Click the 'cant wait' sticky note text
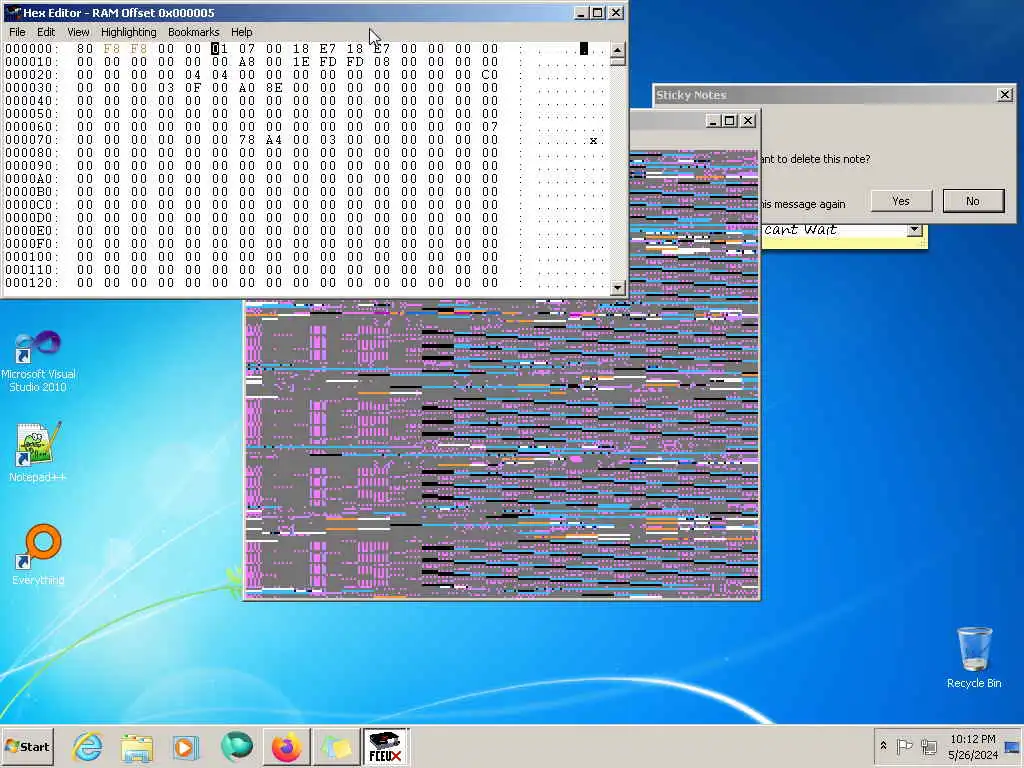Viewport: 1024px width, 768px height. click(801, 229)
